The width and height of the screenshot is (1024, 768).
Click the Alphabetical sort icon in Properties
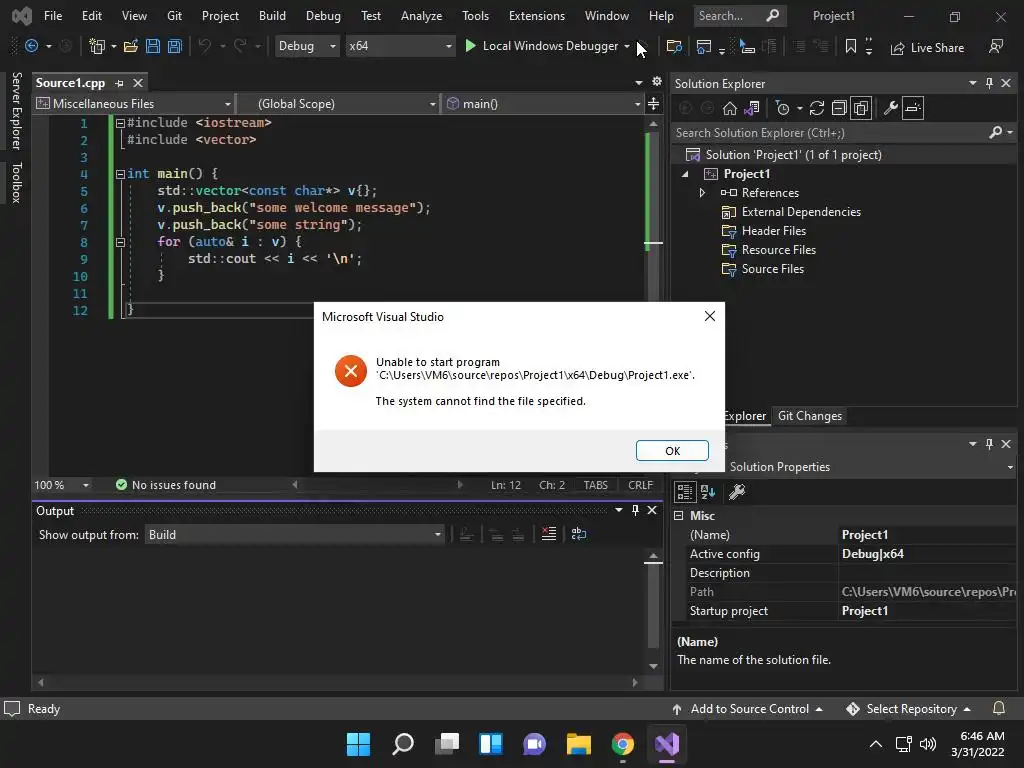tap(708, 492)
